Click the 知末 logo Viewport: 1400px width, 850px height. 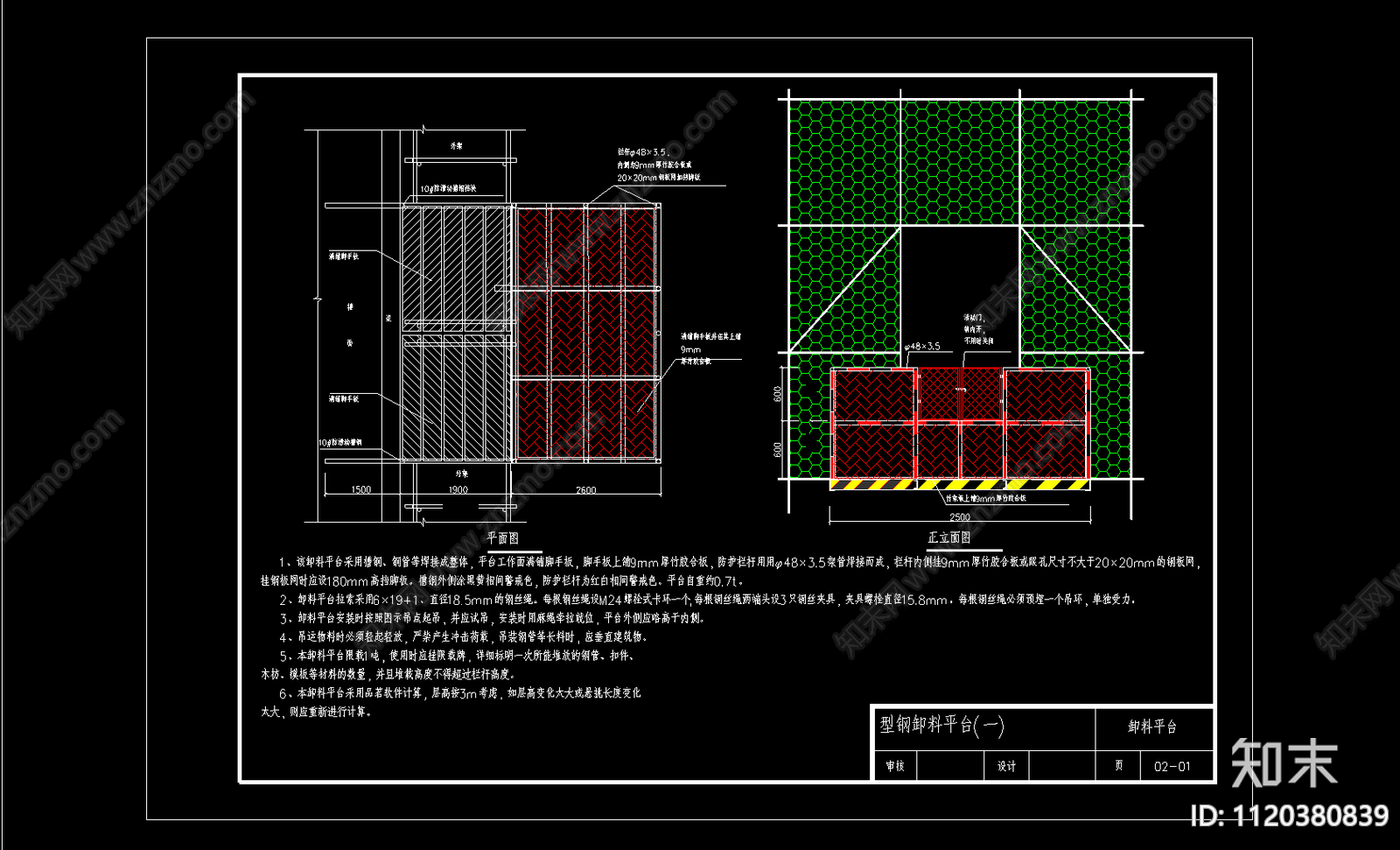pyautogui.click(x=1284, y=762)
